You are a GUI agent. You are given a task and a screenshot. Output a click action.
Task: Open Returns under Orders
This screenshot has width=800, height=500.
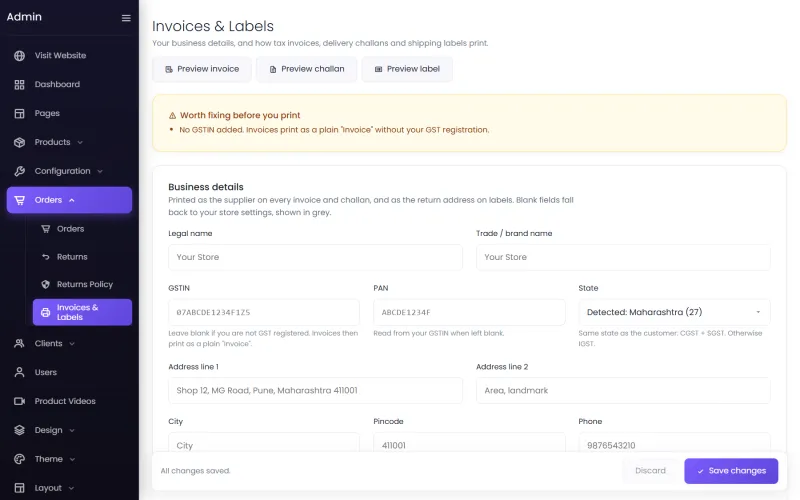point(82,257)
